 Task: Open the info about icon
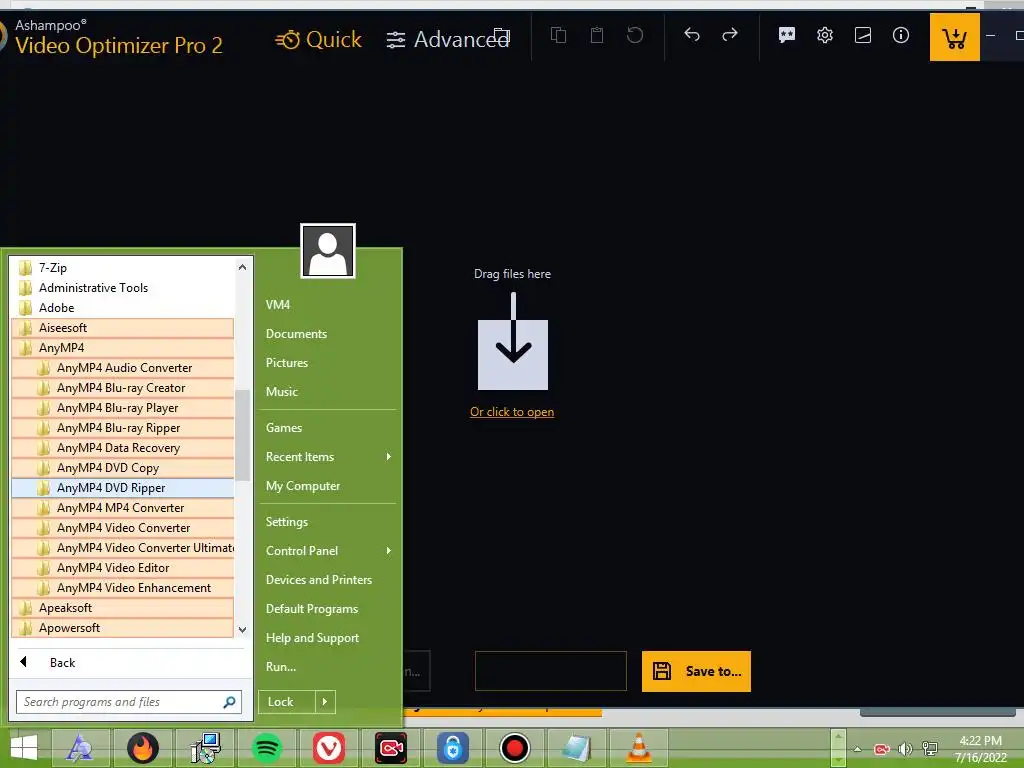[901, 35]
